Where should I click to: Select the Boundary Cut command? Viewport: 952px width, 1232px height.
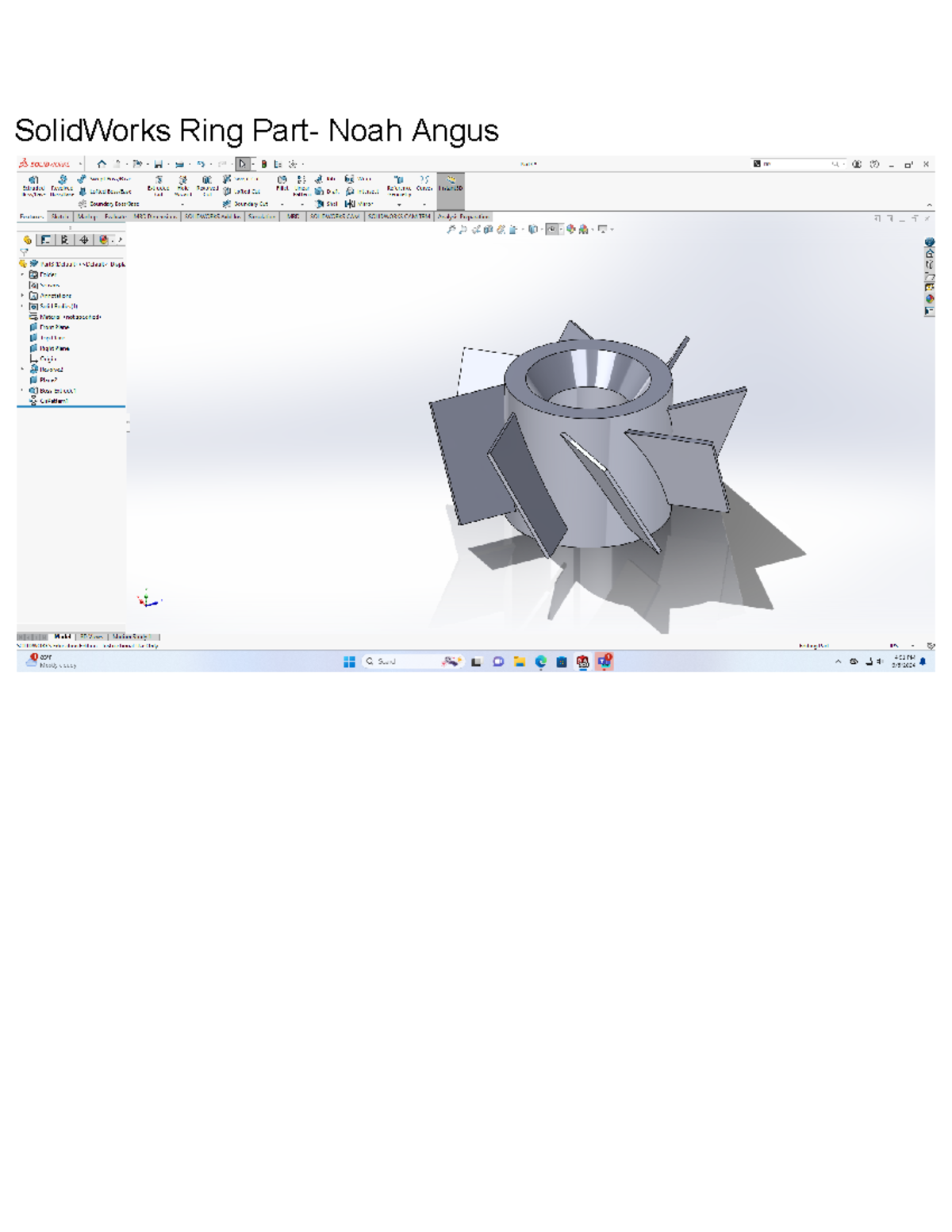pyautogui.click(x=246, y=204)
